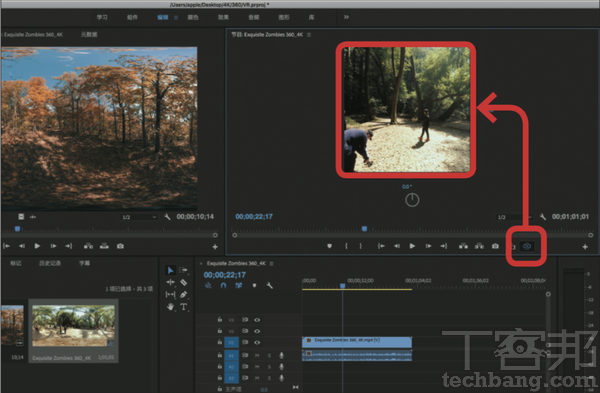Toggle V1 track output eye
The image size is (600, 393).
pyautogui.click(x=257, y=342)
